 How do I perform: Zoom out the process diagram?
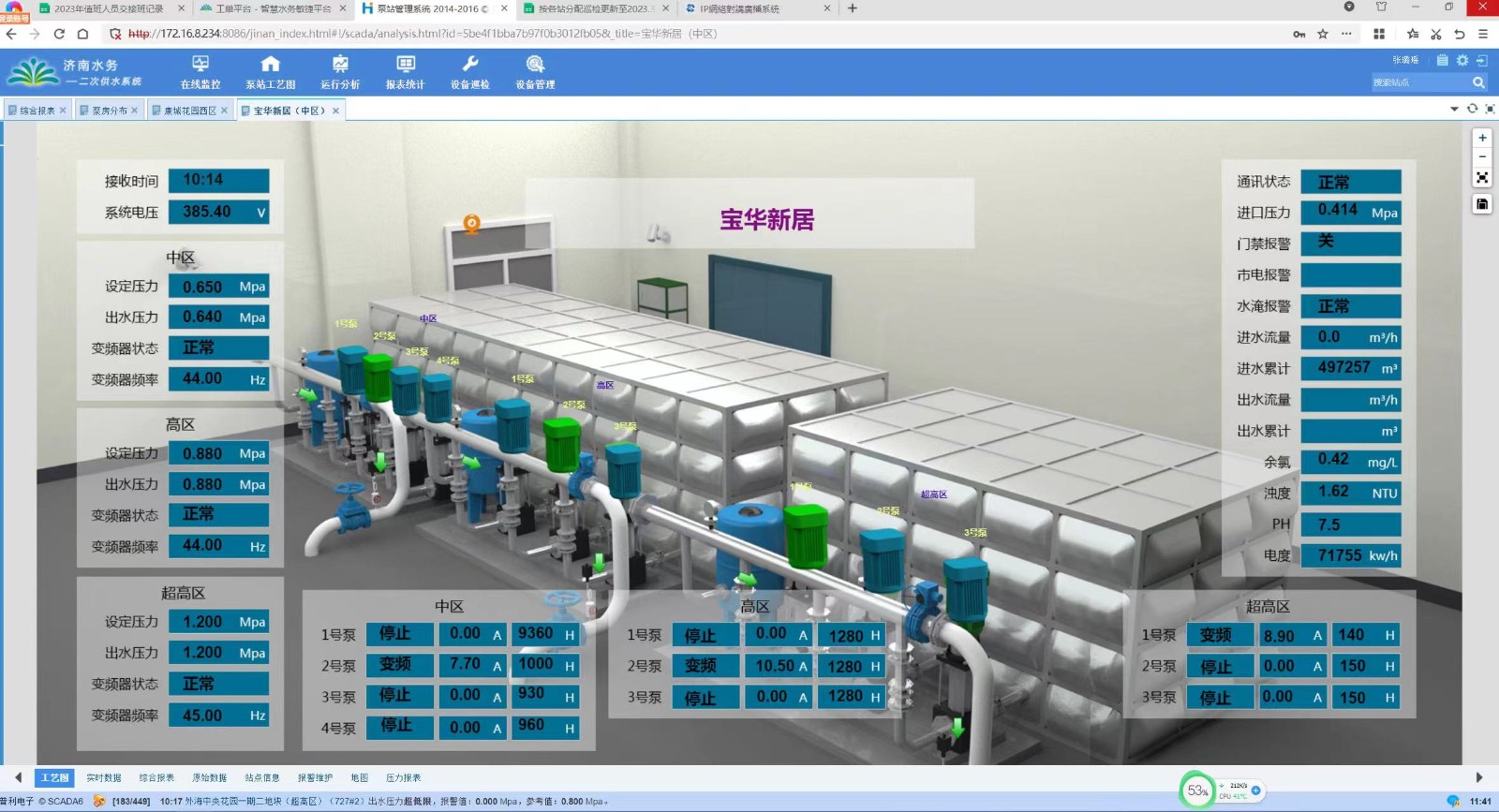point(1482,156)
